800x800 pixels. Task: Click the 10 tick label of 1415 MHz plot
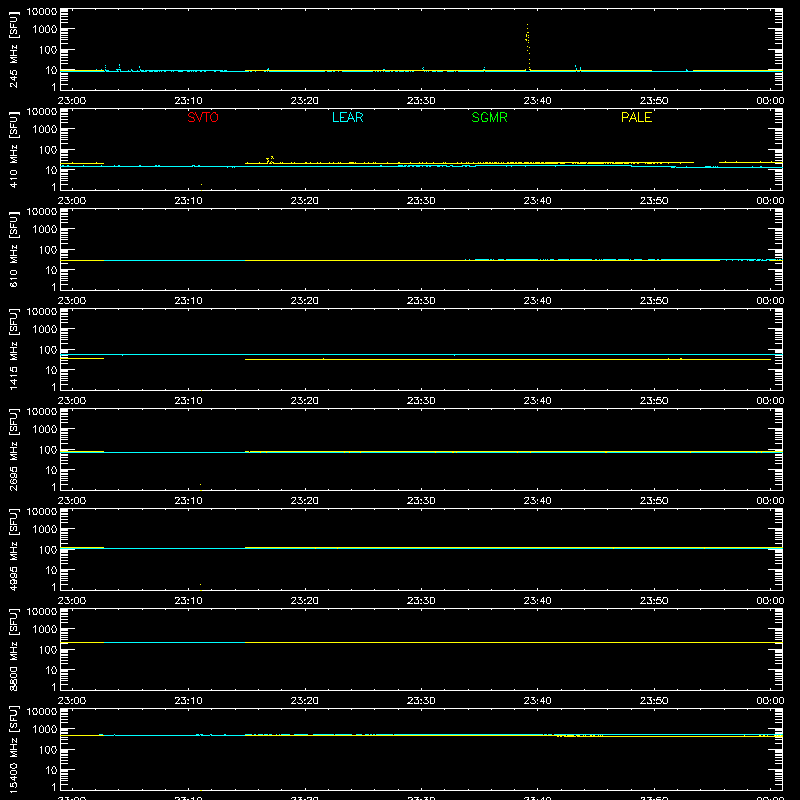pos(51,370)
